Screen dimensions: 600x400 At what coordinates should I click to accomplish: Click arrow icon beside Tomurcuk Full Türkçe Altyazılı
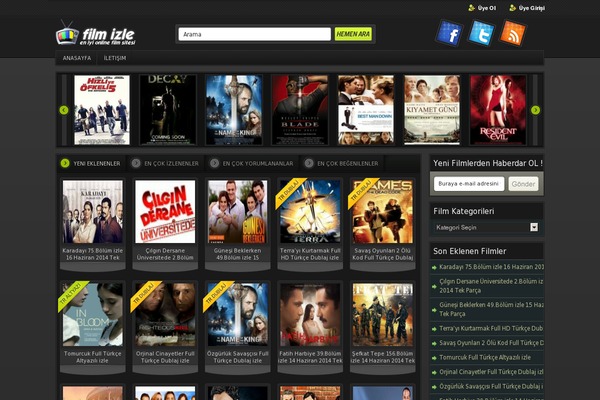(x=434, y=358)
